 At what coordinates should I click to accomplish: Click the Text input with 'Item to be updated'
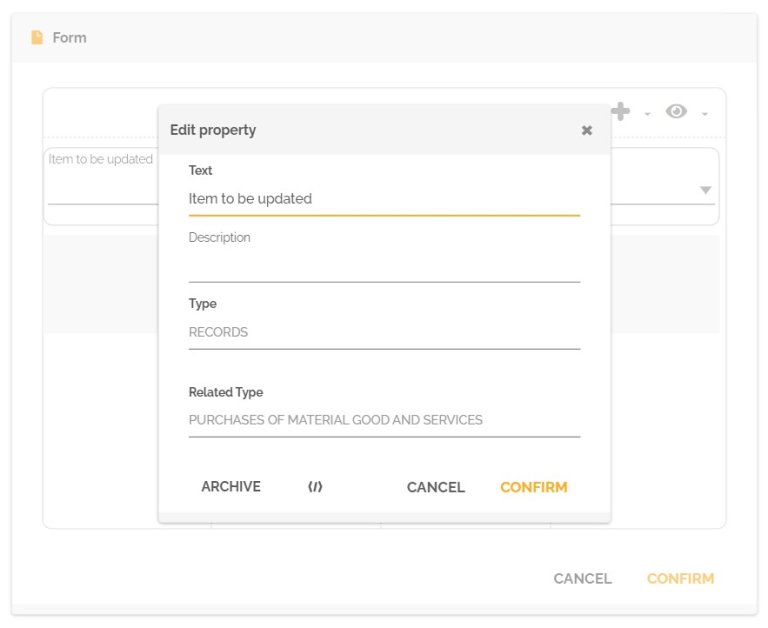point(384,199)
